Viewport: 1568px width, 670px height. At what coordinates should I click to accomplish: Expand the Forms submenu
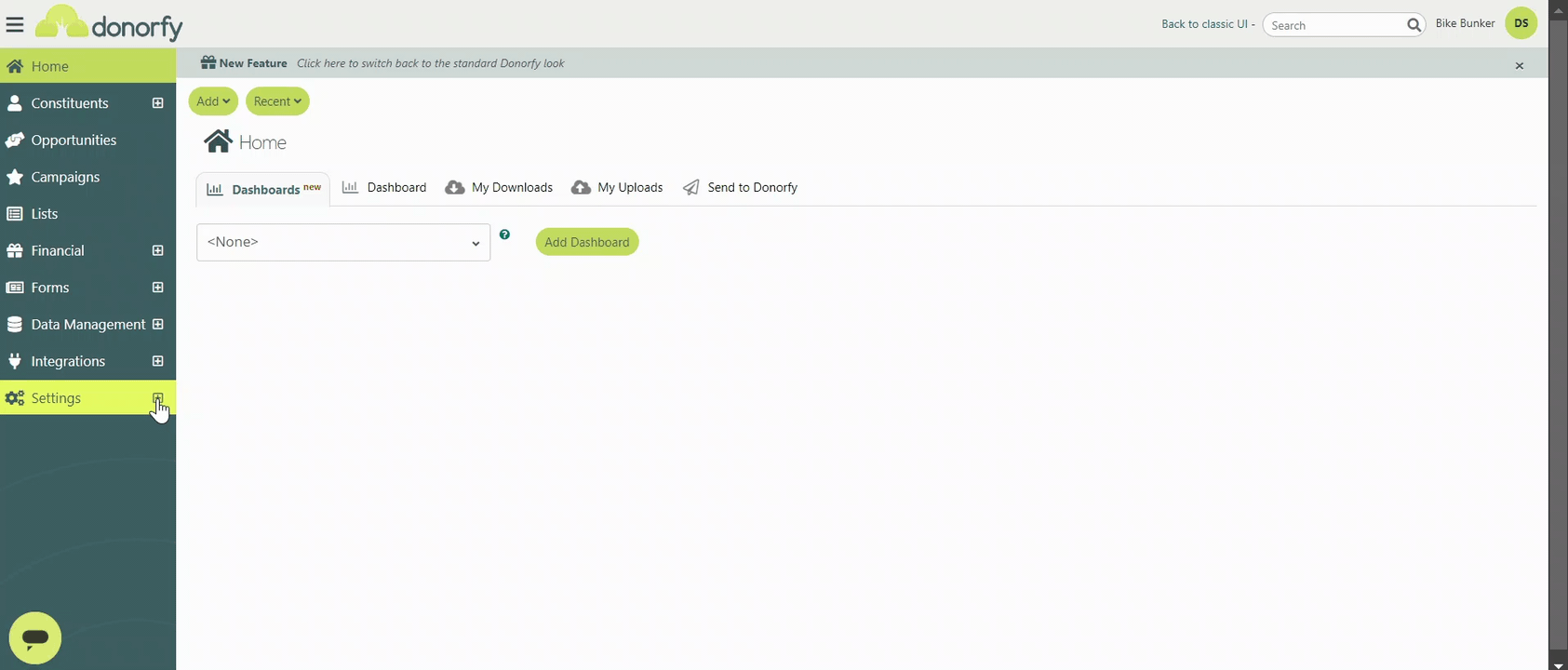(158, 288)
